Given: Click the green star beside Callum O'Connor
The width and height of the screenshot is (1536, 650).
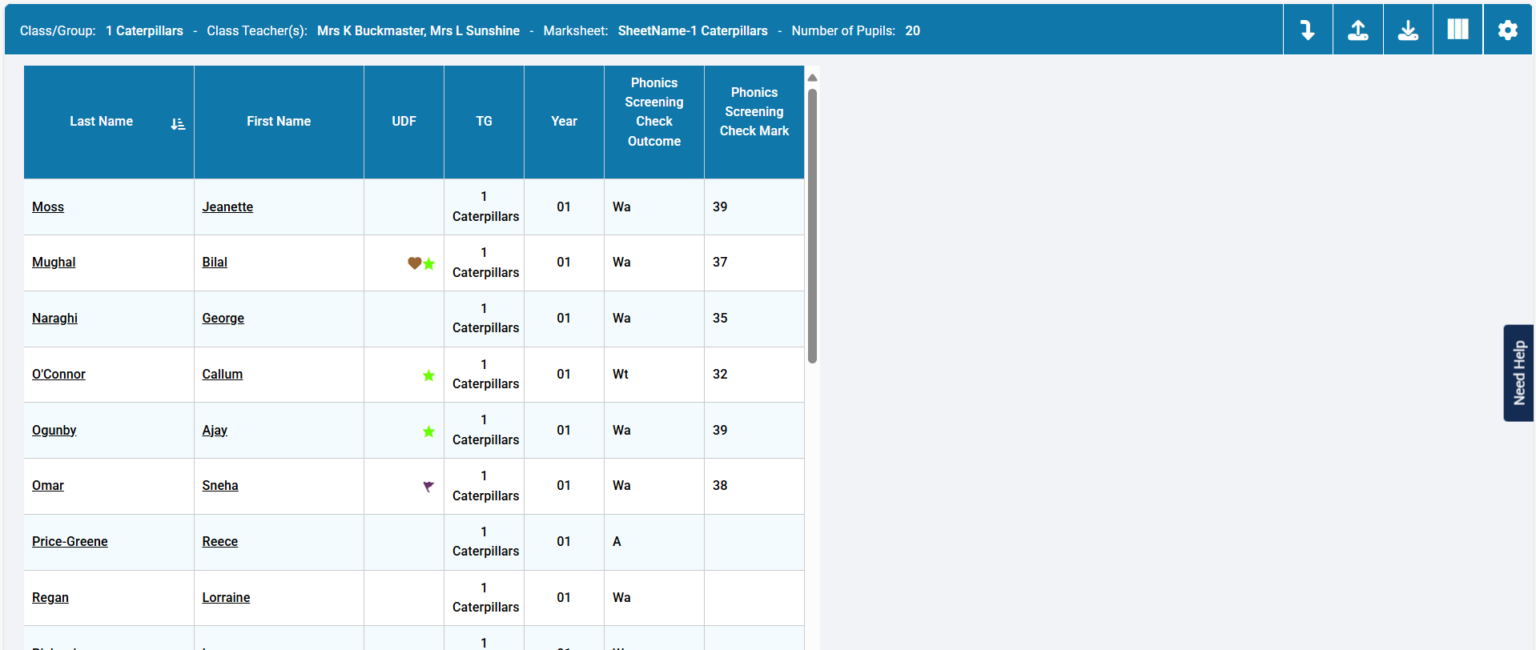Looking at the screenshot, I should tap(429, 376).
